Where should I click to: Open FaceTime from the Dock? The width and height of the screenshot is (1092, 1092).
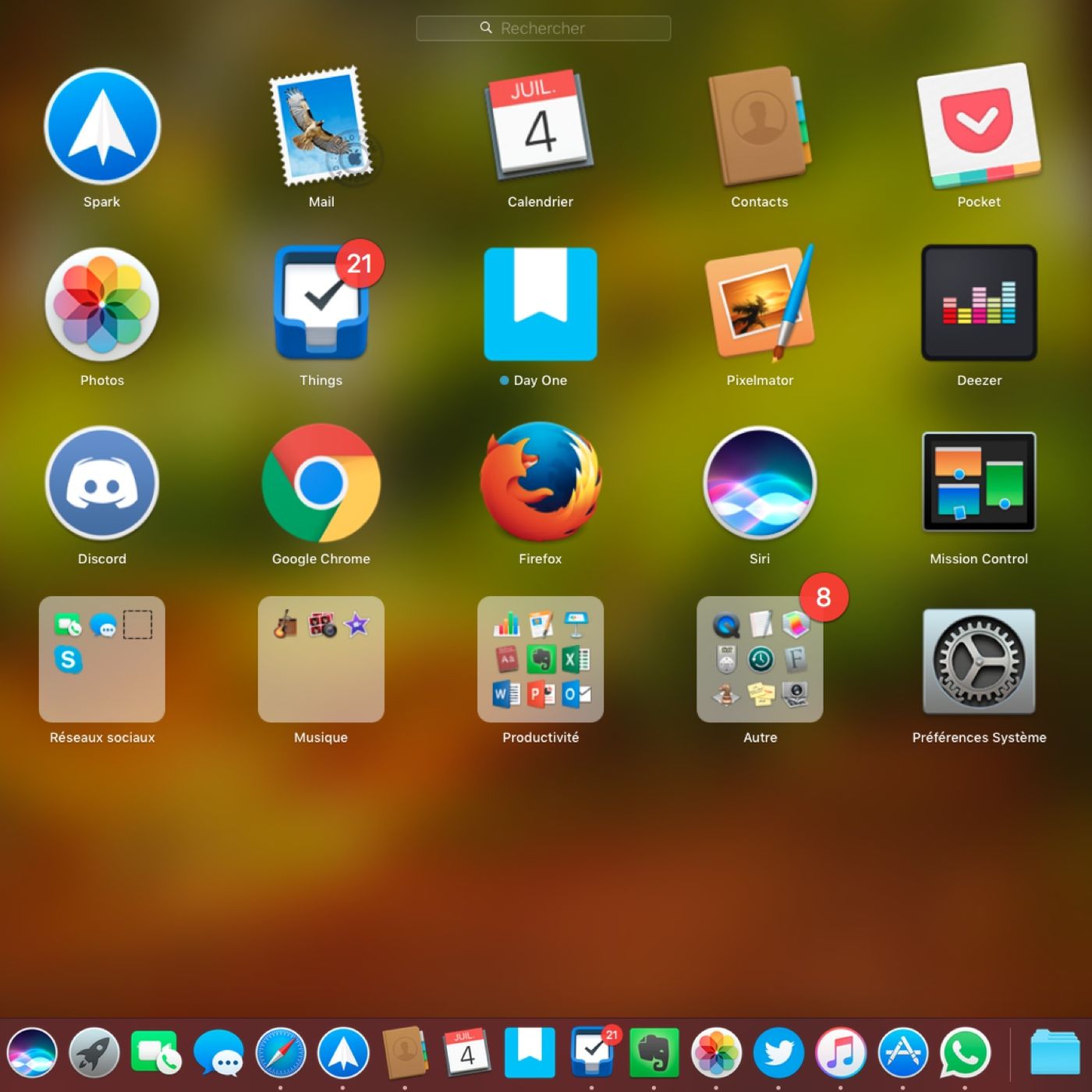156,1052
